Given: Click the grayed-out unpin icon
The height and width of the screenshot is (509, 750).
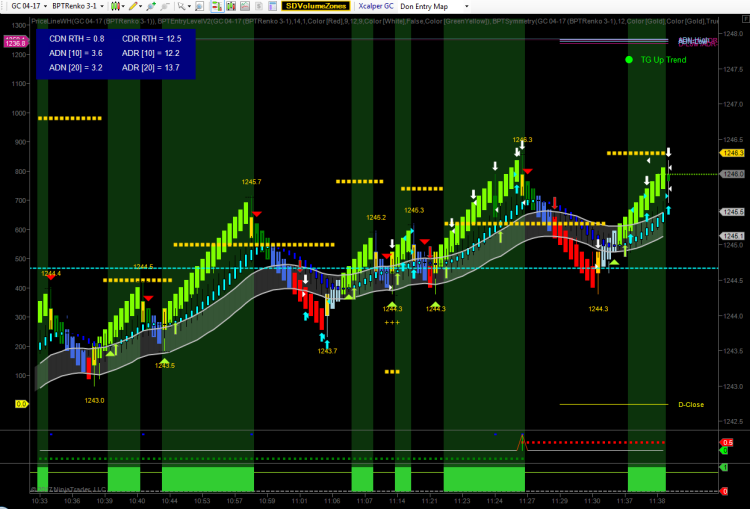Looking at the screenshot, I should 165,6.
